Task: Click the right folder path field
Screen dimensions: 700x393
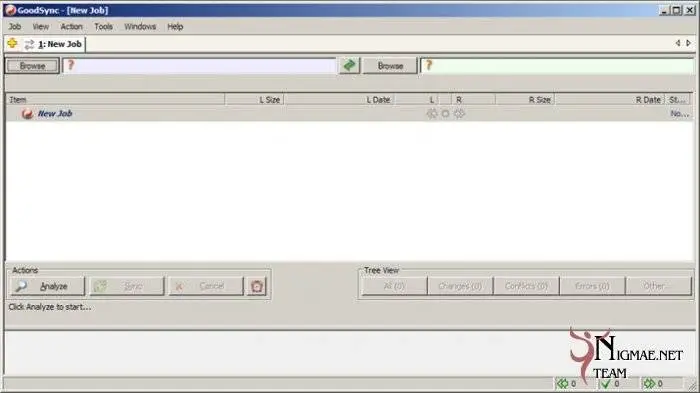Action: point(557,66)
